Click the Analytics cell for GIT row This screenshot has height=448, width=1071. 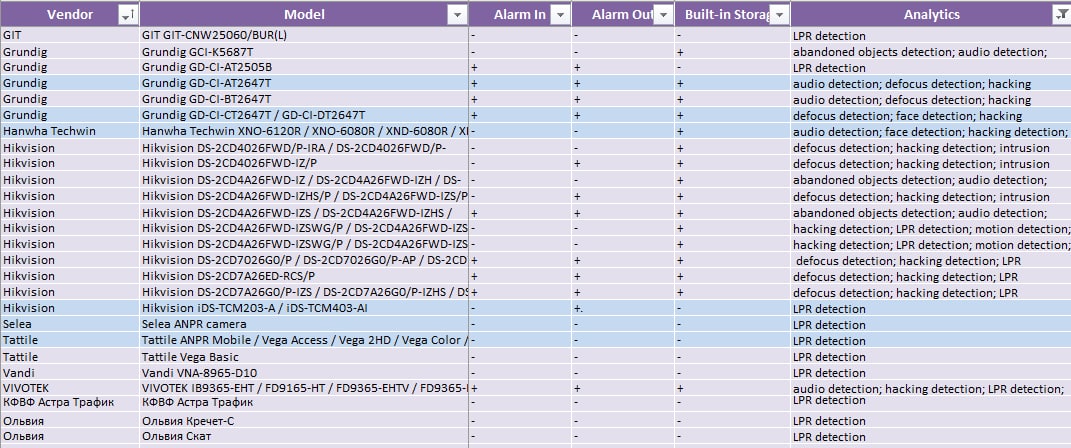931,36
